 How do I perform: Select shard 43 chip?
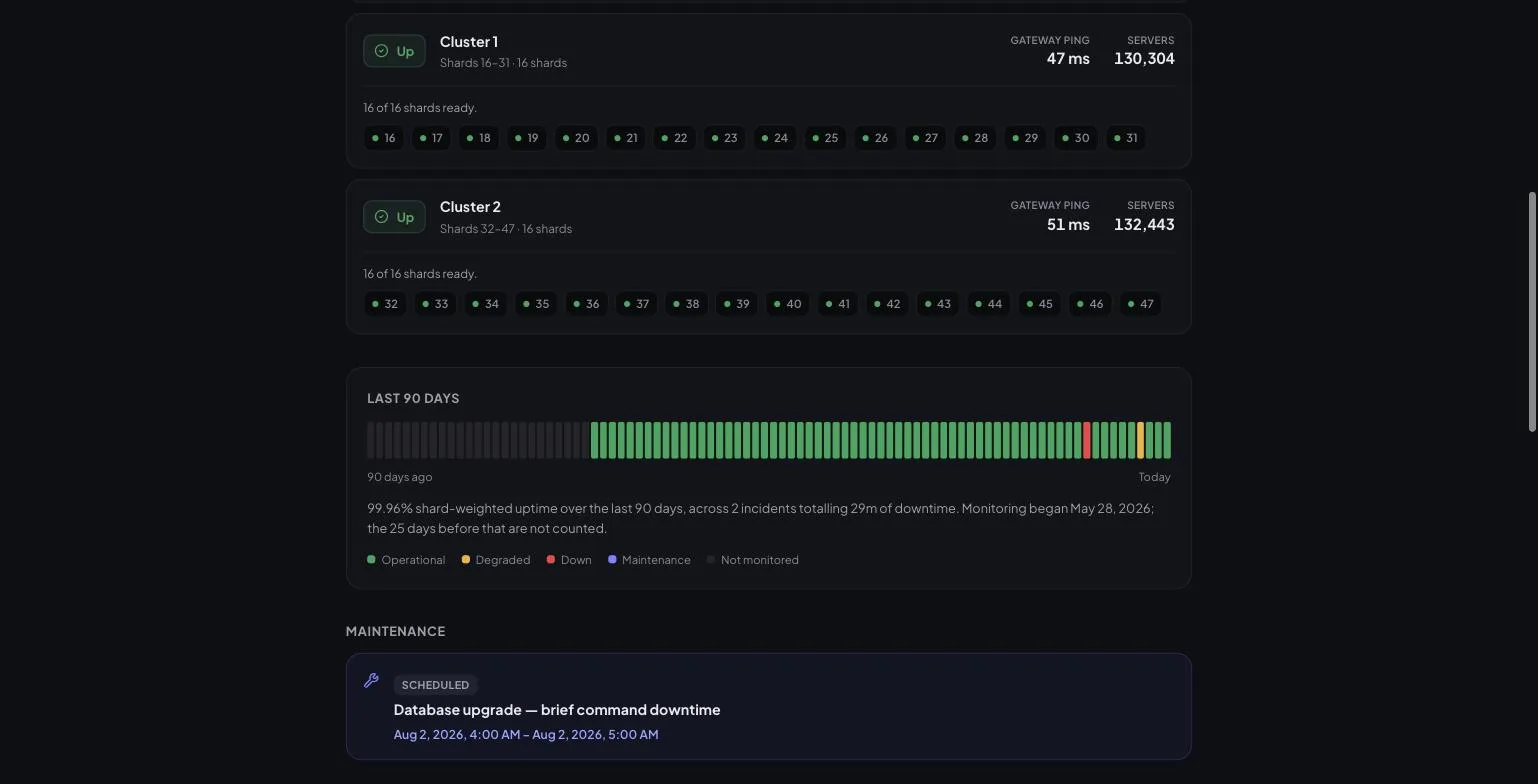(x=937, y=304)
